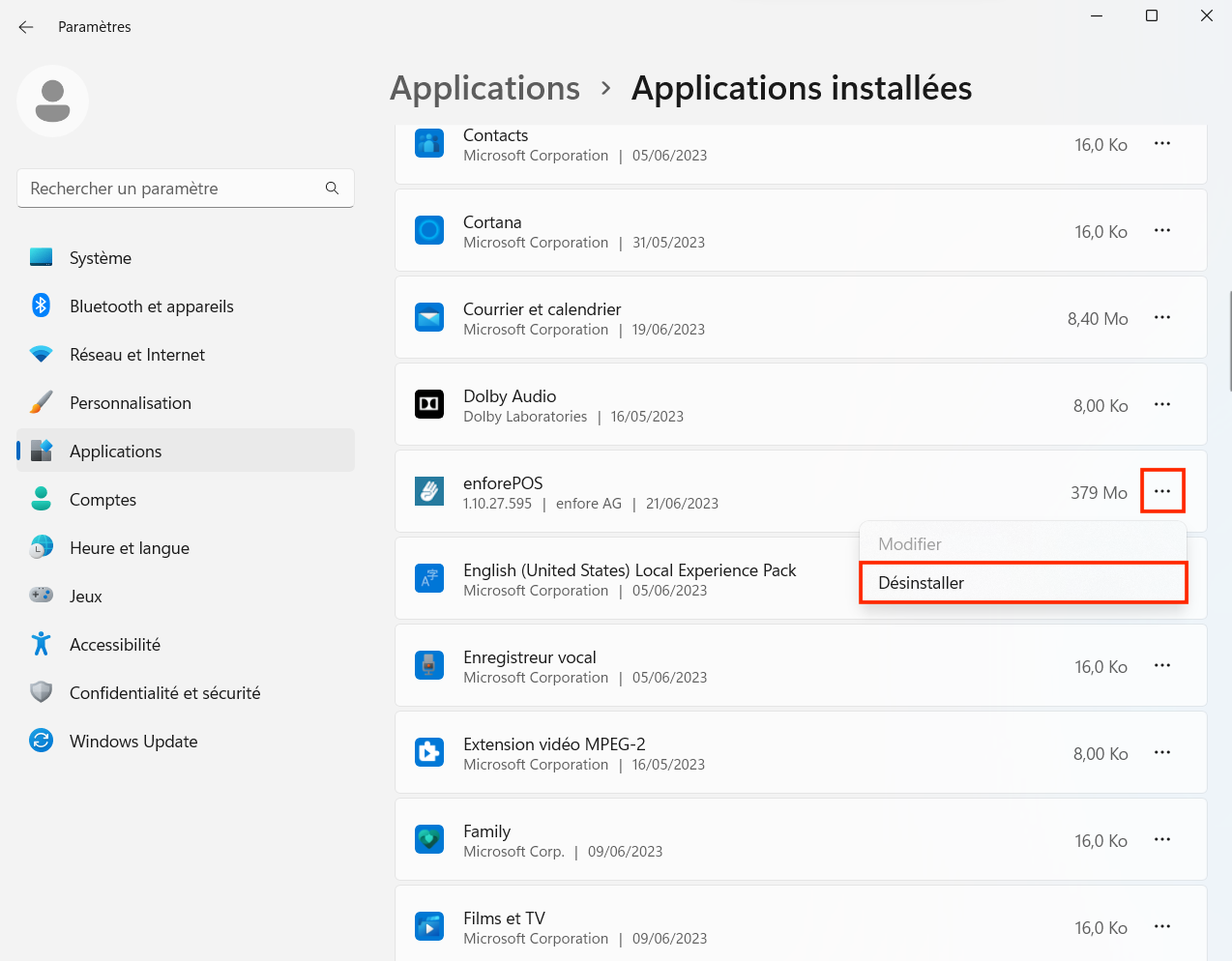Click the Dolby Audio app icon
This screenshot has width=1232, height=961.
(x=429, y=404)
